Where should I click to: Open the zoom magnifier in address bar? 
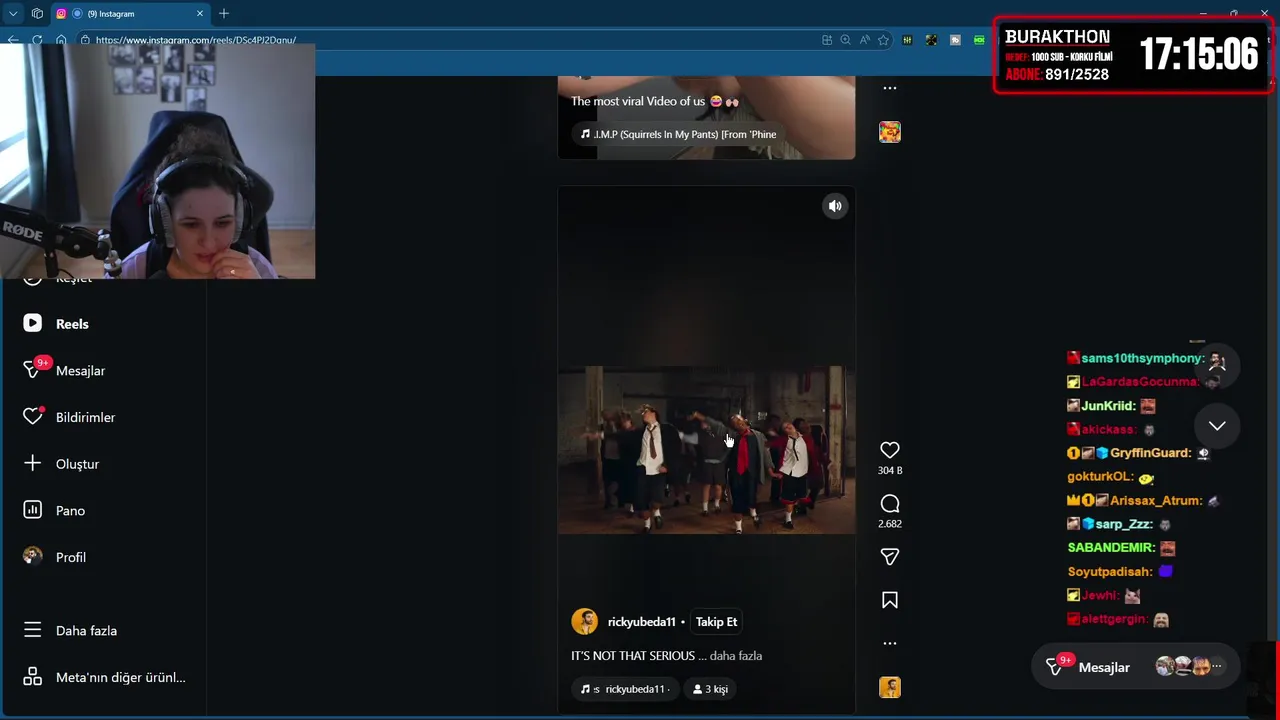point(846,40)
